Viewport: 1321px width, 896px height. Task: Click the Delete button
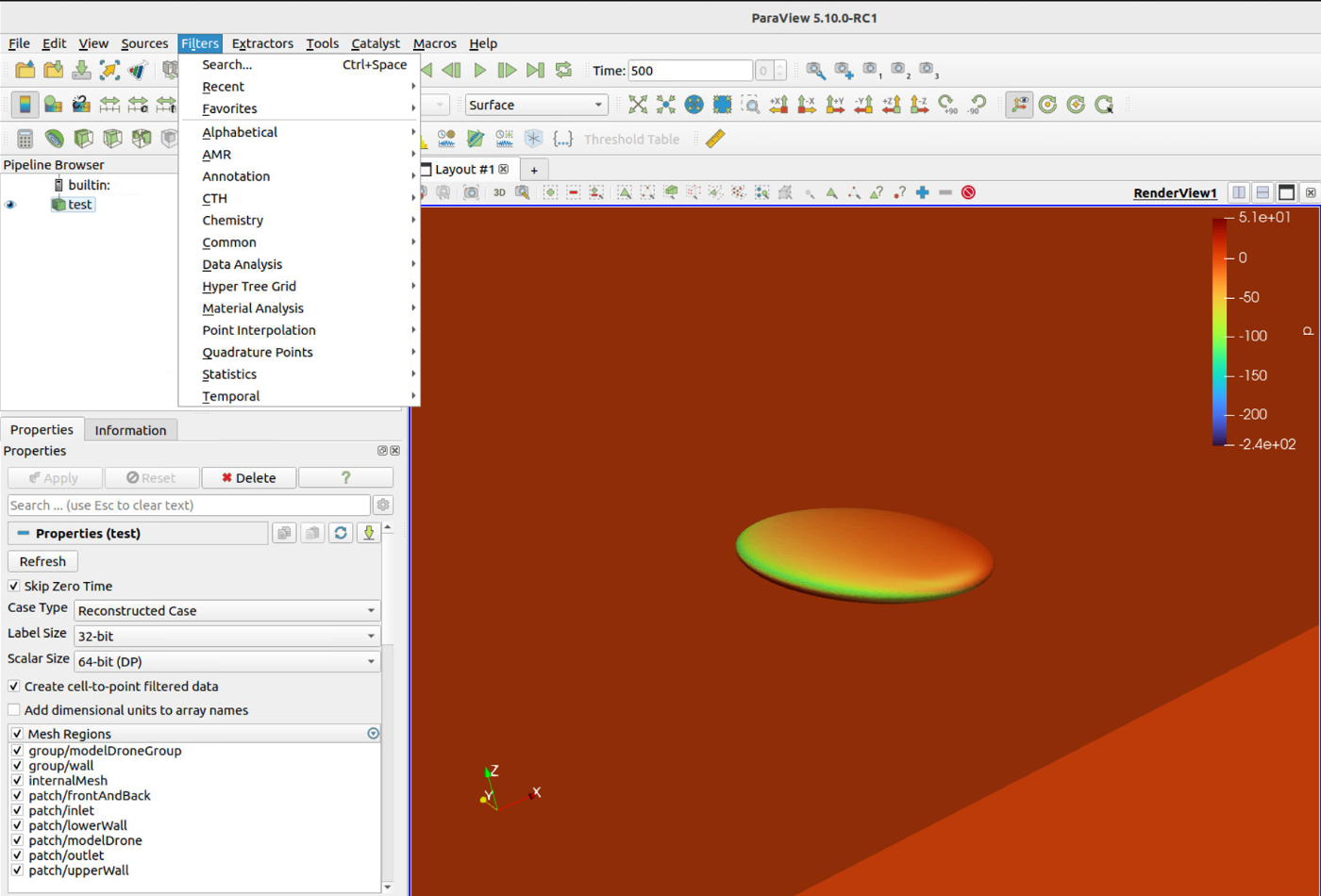248,478
